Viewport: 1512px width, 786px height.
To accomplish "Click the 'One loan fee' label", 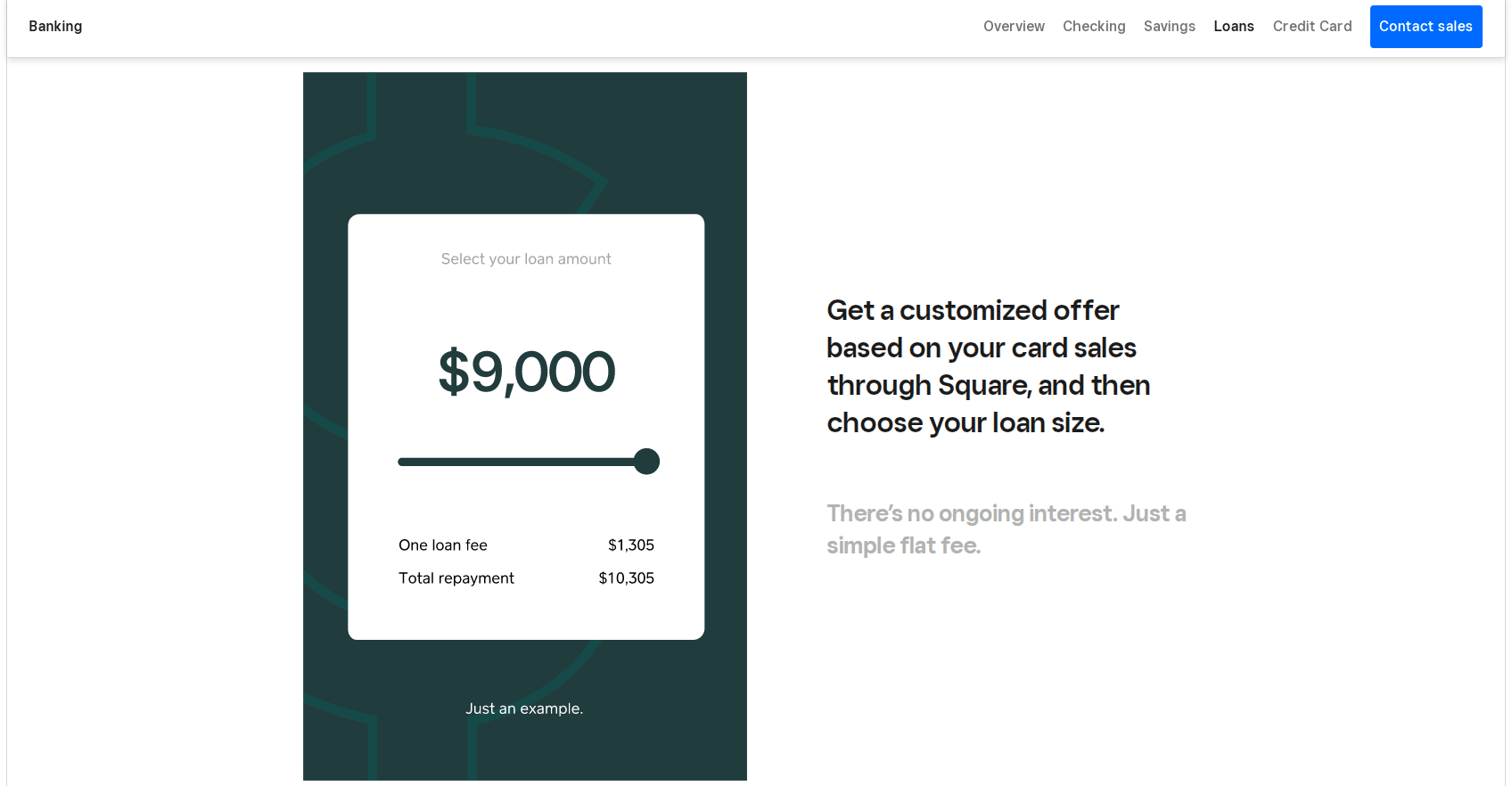I will (x=442, y=544).
